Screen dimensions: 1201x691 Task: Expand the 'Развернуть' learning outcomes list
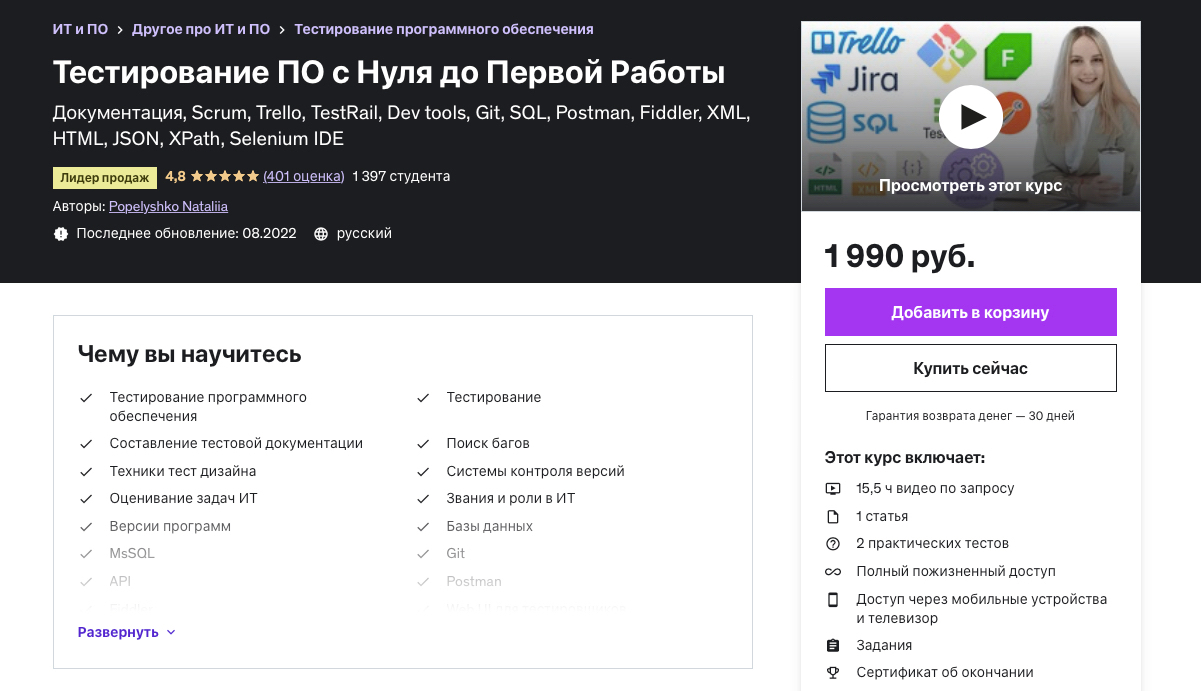coord(125,632)
